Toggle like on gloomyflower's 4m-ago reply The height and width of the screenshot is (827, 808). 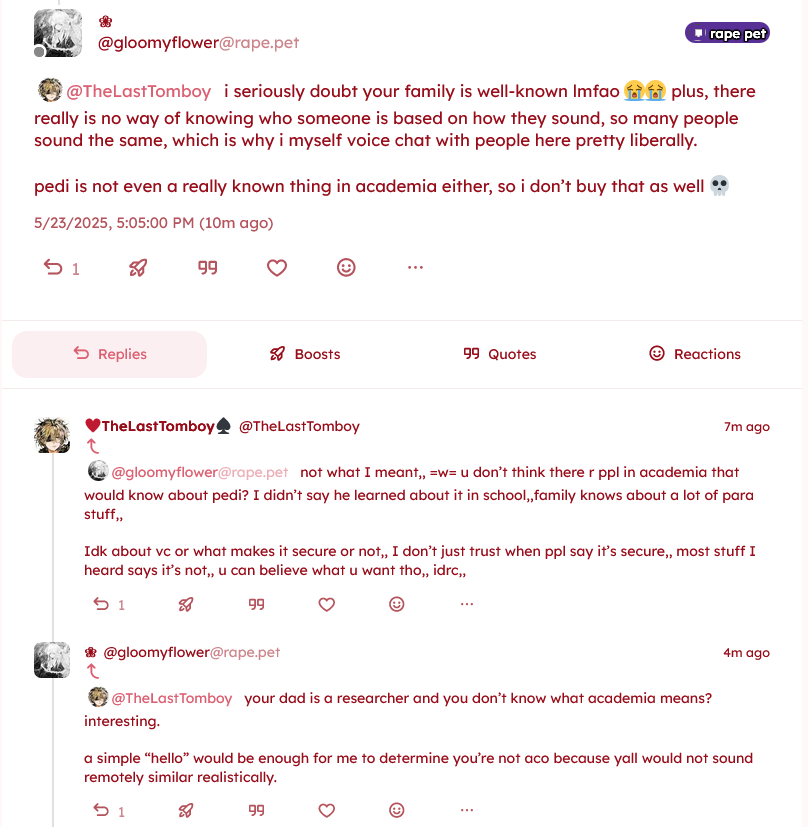[x=326, y=810]
